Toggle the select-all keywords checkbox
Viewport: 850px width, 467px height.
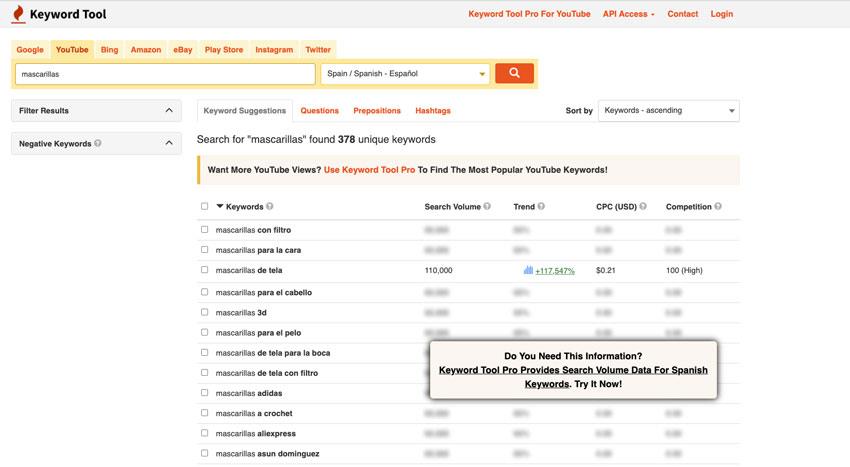(x=204, y=206)
